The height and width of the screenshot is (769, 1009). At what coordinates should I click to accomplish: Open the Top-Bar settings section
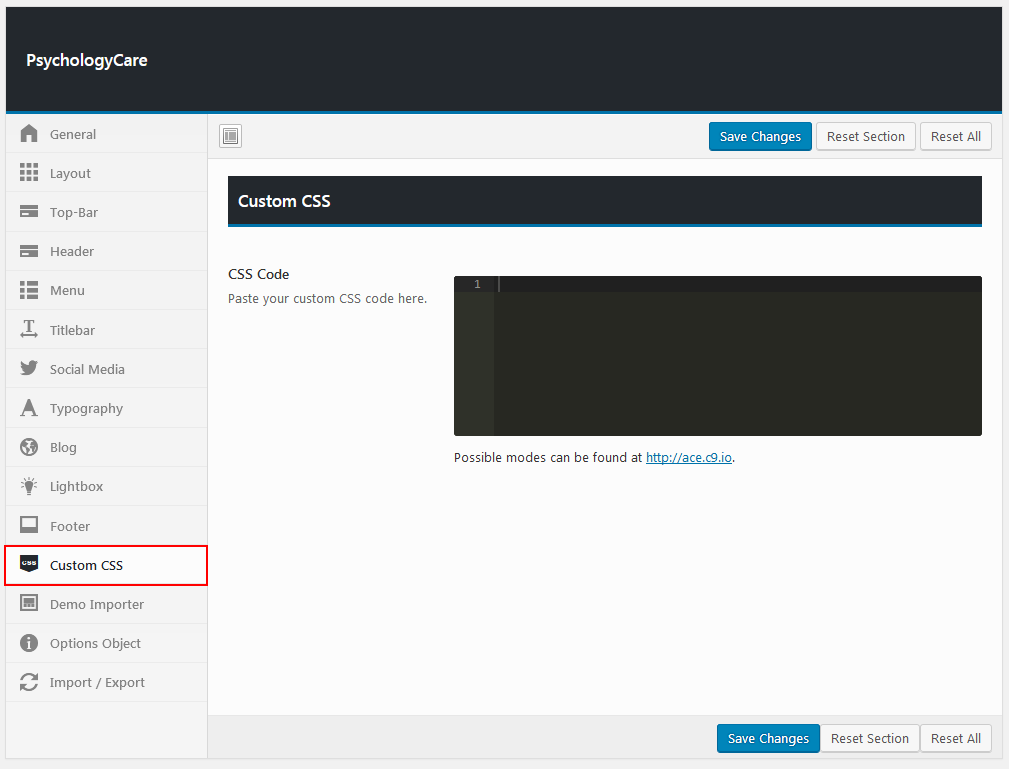(x=74, y=212)
